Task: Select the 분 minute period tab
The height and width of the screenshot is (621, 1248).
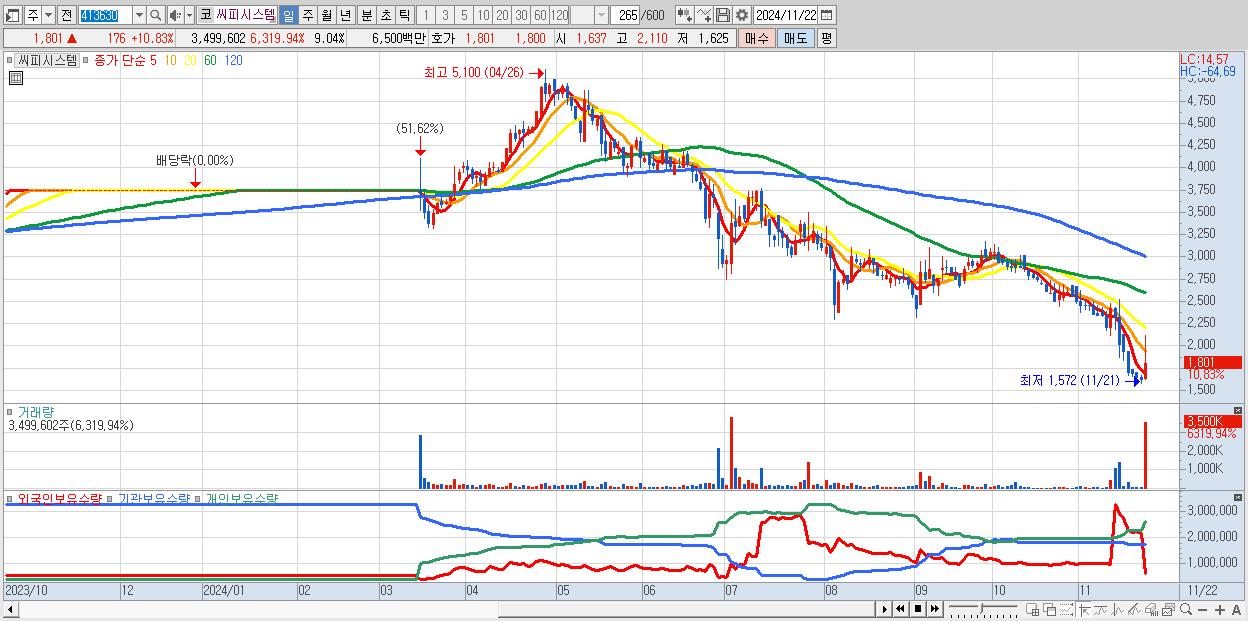Action: [367, 15]
